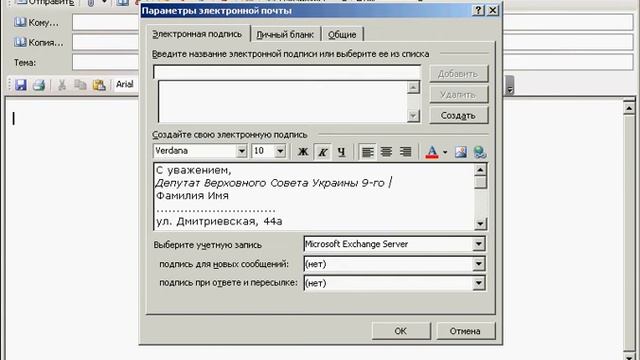Click 'Депутат Верховного Совета Украины' line
Screen dimensions: 640x360
(270, 183)
